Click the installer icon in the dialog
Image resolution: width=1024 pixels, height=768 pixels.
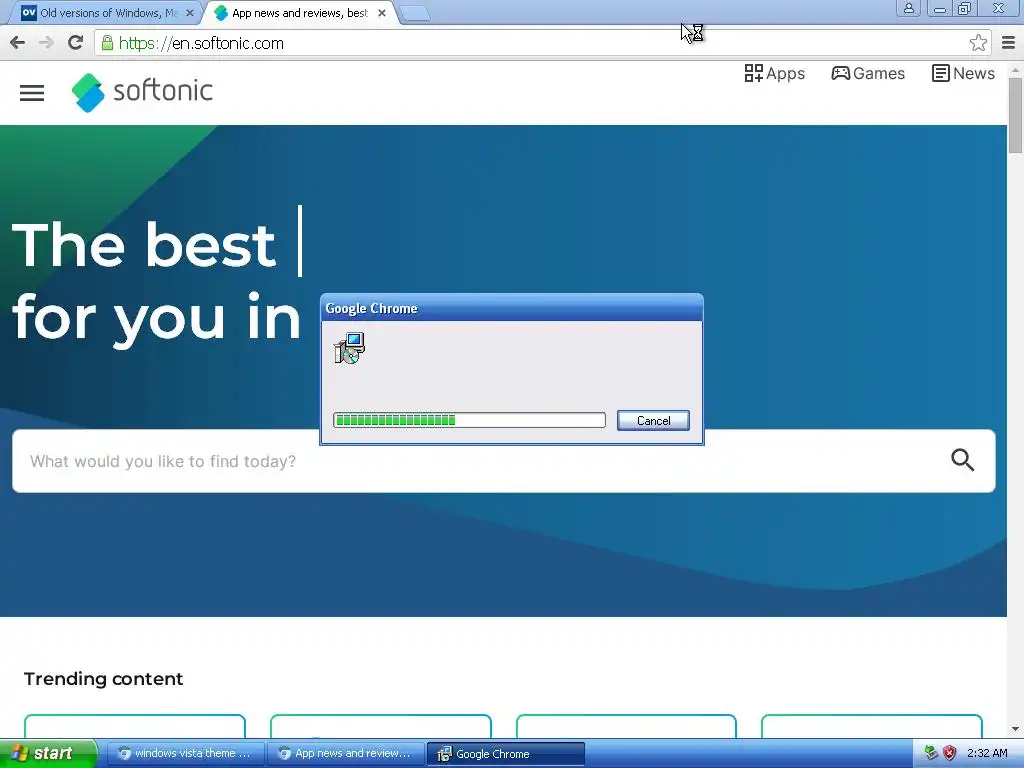349,348
